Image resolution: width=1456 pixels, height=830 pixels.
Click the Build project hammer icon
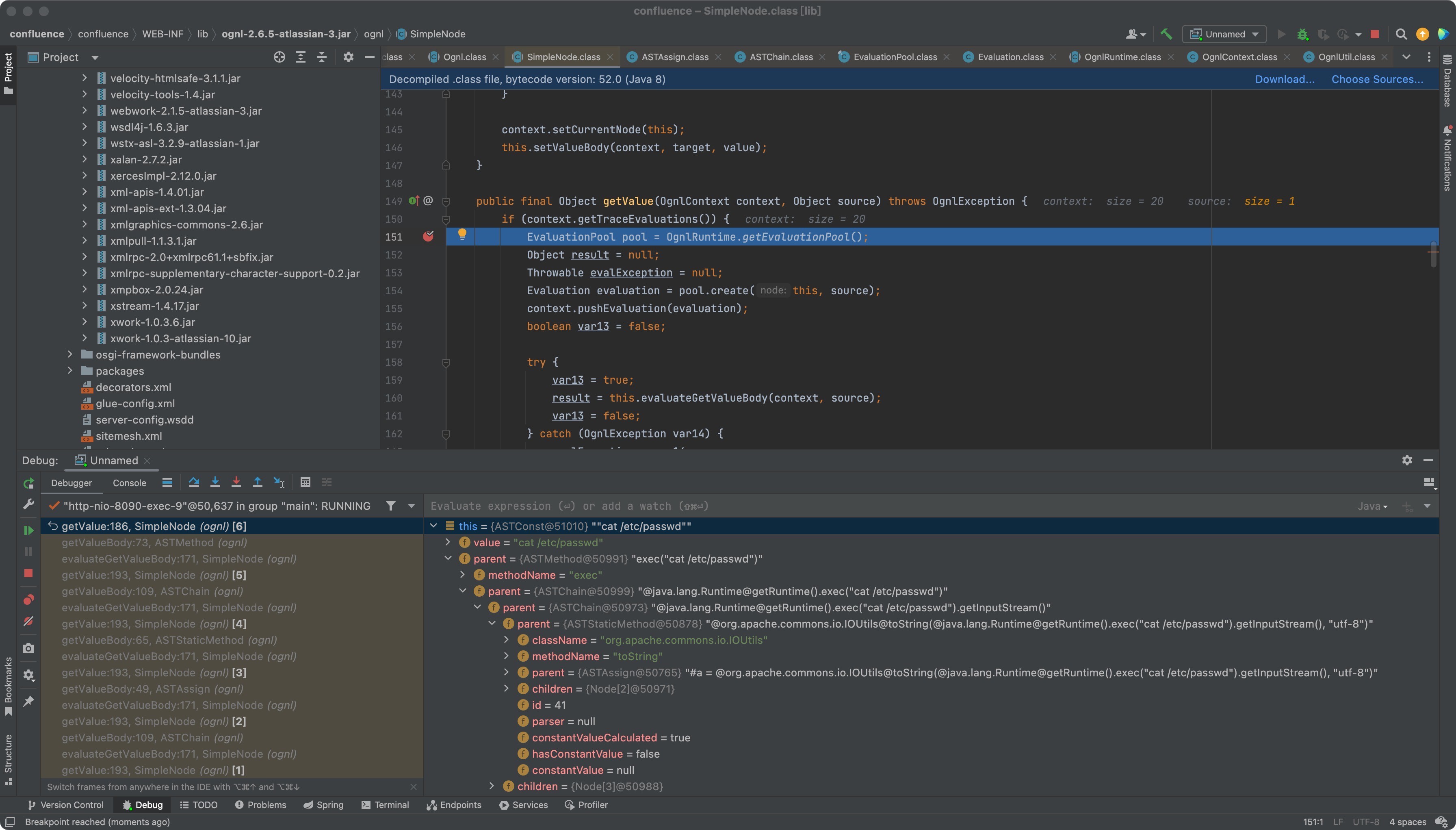pos(1166,34)
